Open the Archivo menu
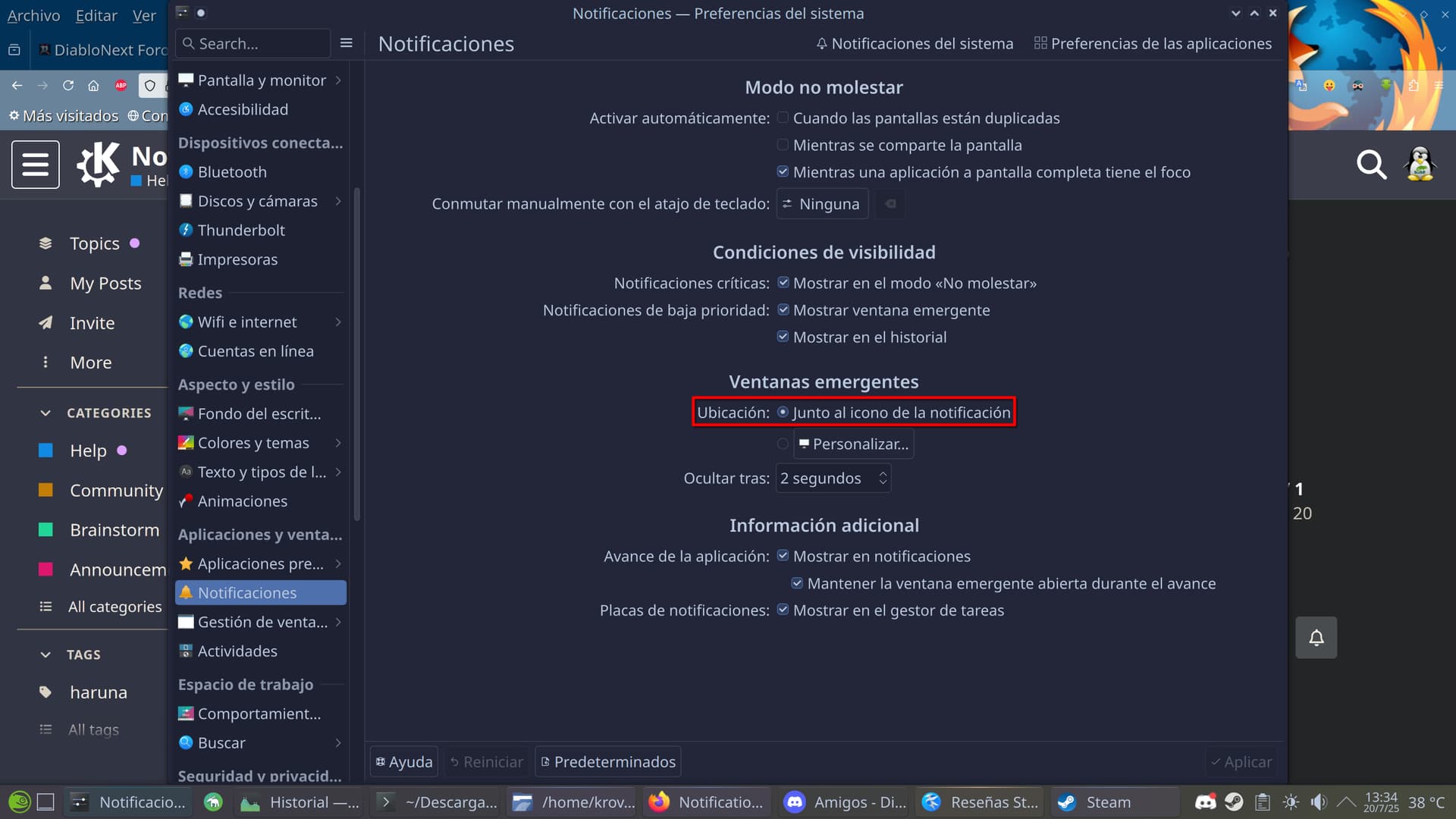 pyautogui.click(x=33, y=15)
